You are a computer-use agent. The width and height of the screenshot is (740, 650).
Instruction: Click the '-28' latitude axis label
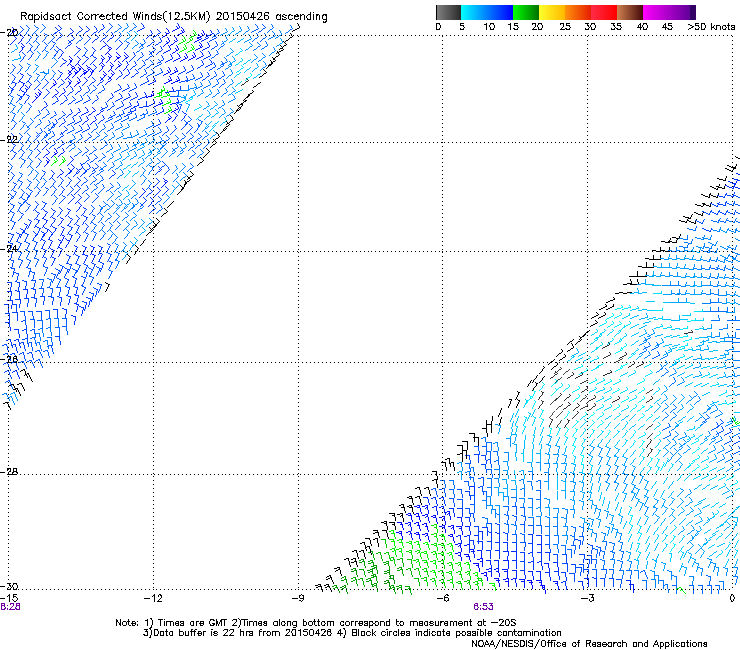tap(9, 472)
